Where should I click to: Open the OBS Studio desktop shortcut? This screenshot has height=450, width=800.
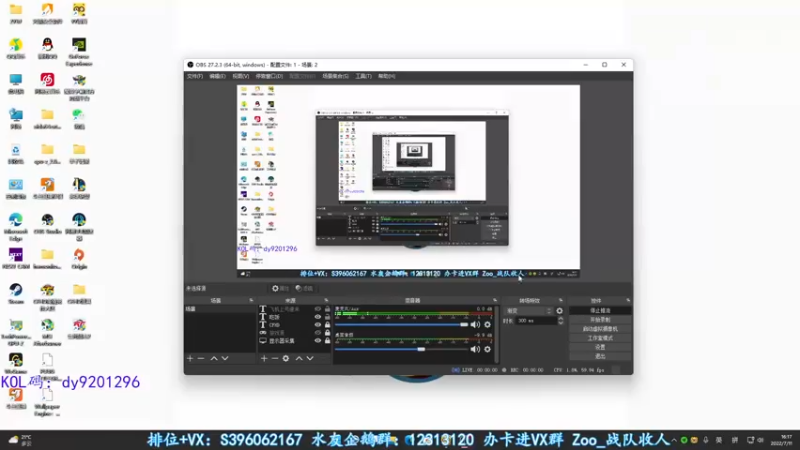(47, 223)
